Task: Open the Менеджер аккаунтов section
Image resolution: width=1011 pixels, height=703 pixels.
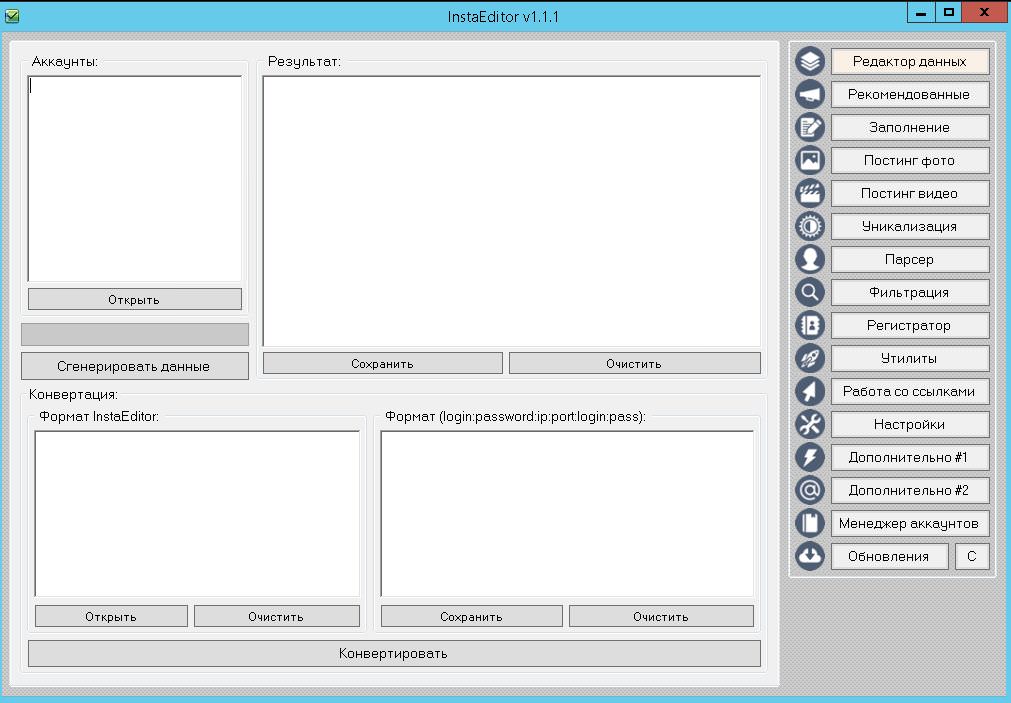Action: click(909, 523)
